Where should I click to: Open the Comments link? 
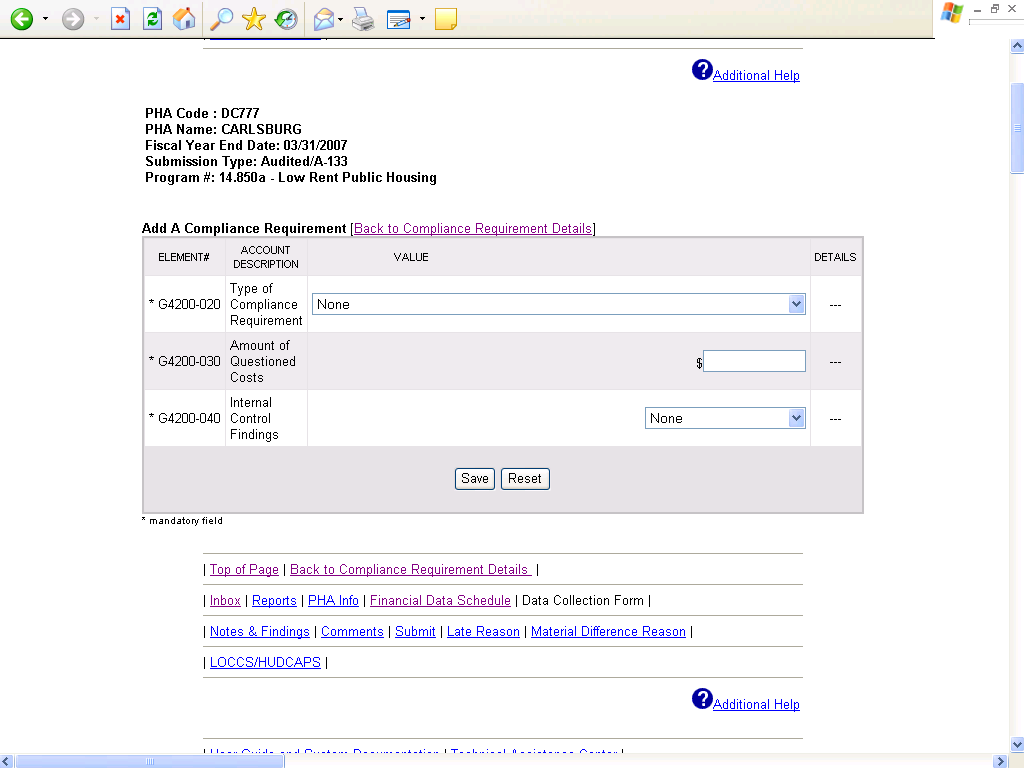(352, 632)
